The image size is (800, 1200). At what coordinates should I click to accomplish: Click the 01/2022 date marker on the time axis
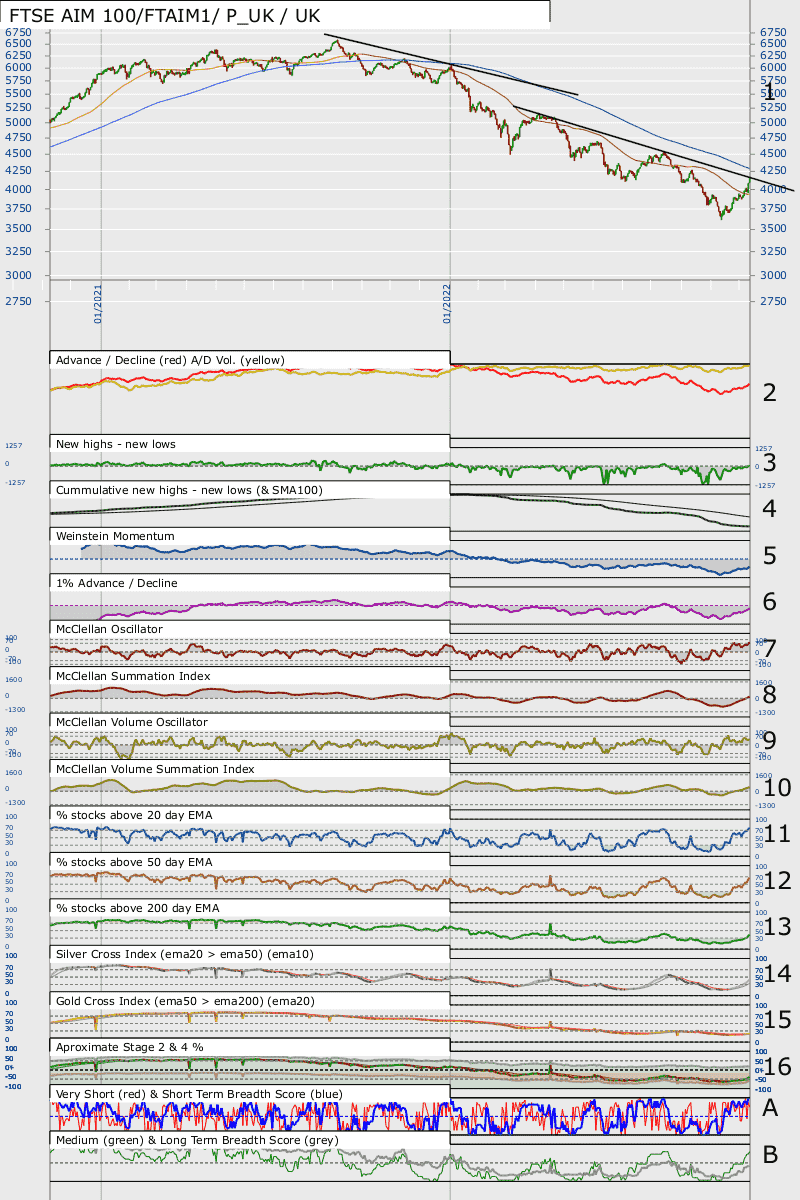point(447,304)
